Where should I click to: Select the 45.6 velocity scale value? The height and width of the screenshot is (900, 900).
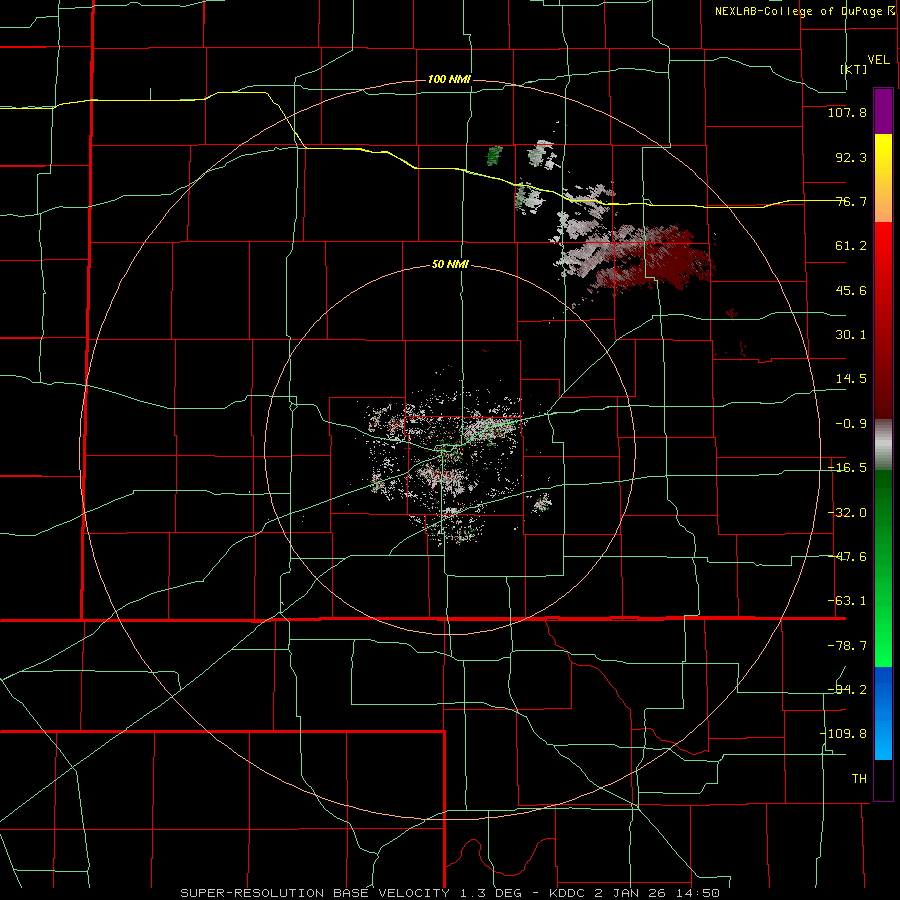(851, 290)
